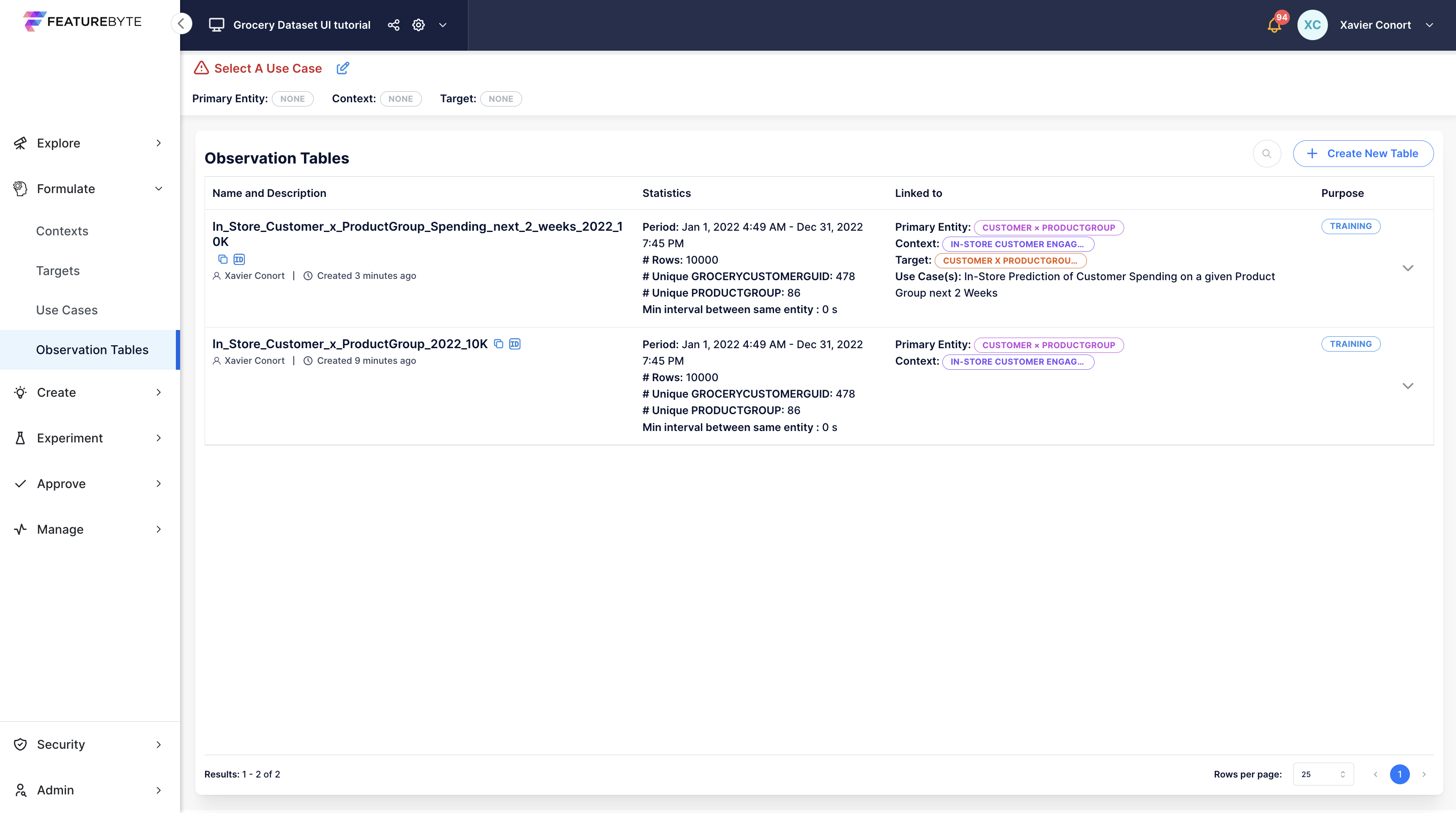Expand the catalog dropdown chevron
1456x813 pixels.
point(443,25)
